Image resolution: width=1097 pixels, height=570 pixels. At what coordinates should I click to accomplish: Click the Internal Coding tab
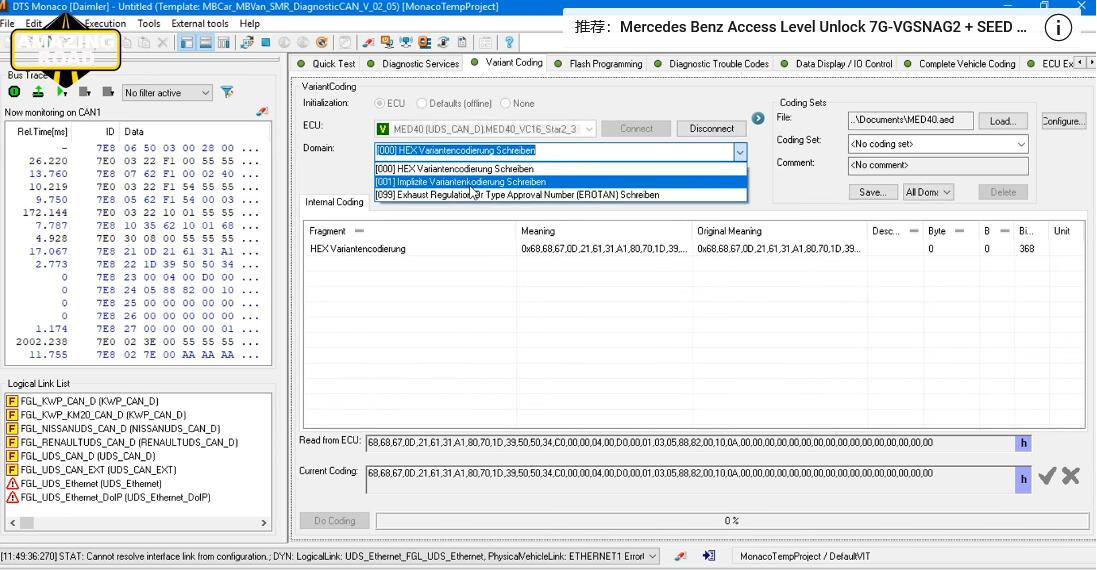[334, 202]
